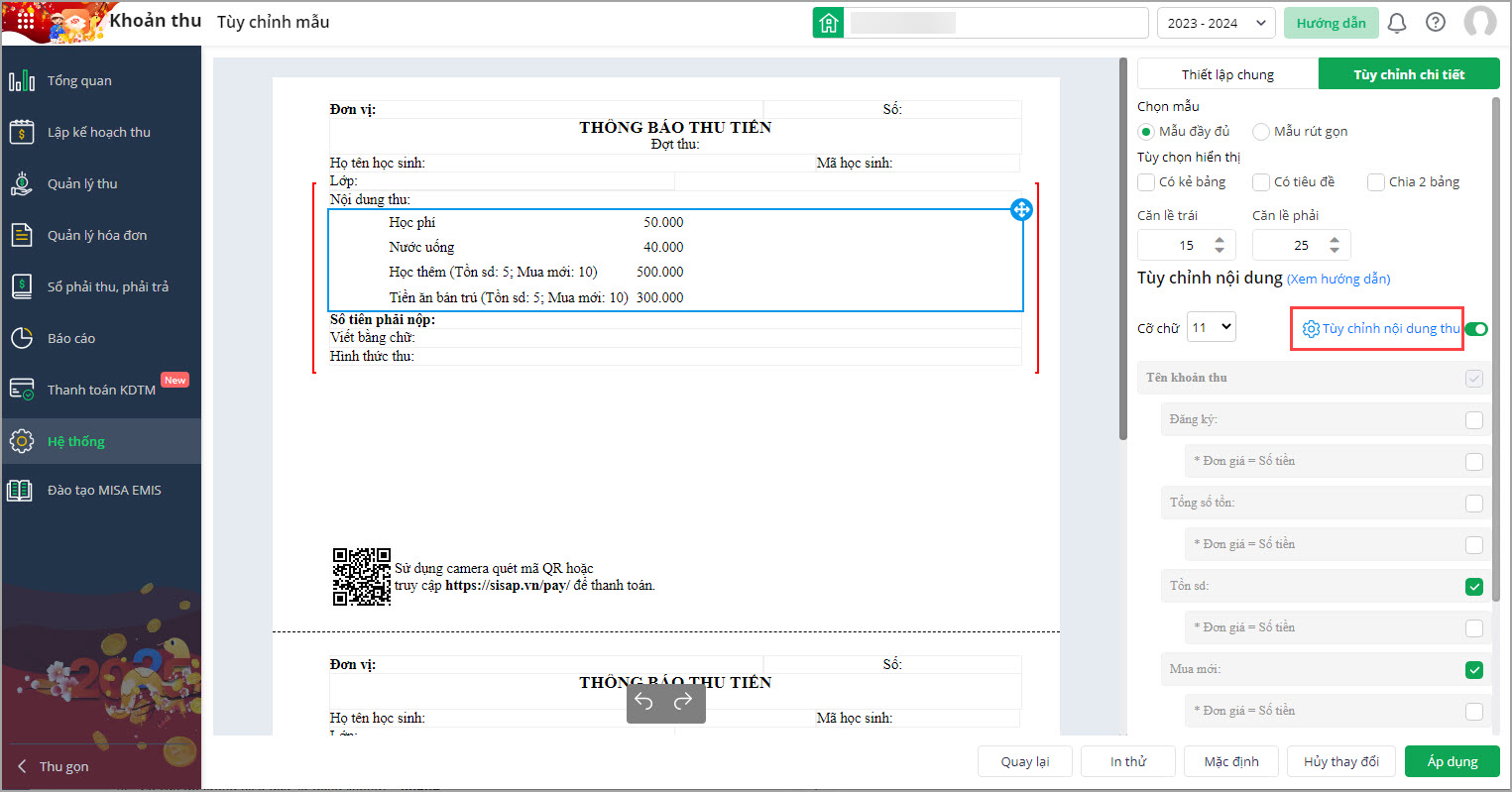Enable the Có kẻ bảng checkbox
The height and width of the screenshot is (792, 1512).
(1146, 182)
